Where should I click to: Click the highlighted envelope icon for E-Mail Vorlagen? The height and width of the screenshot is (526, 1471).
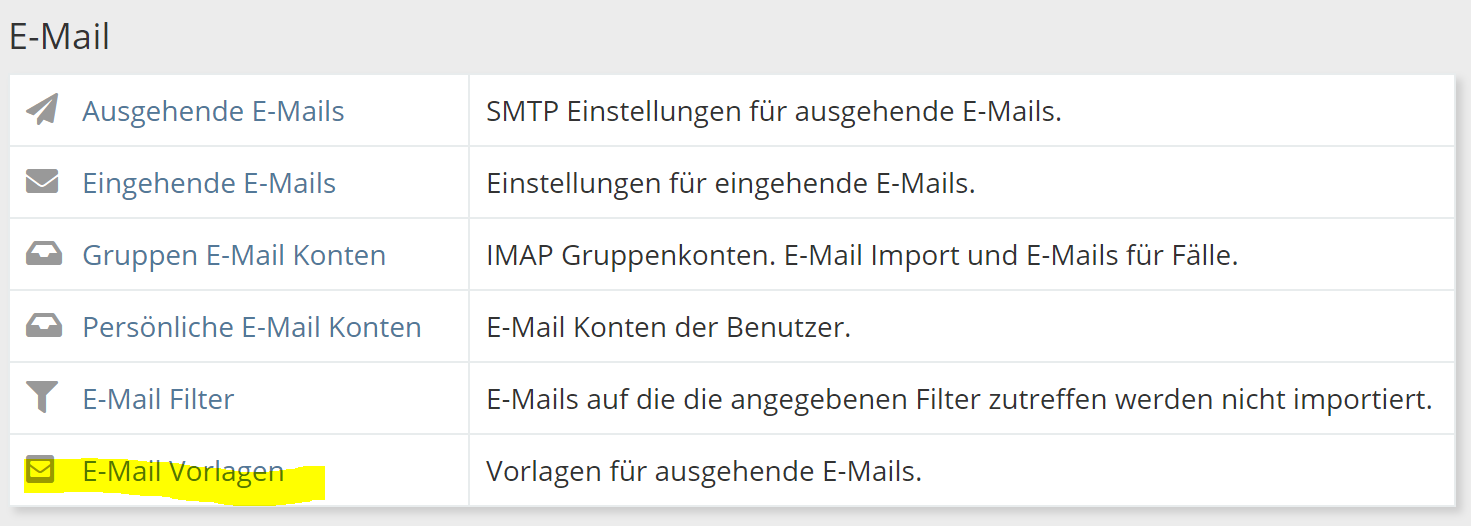[x=41, y=470]
